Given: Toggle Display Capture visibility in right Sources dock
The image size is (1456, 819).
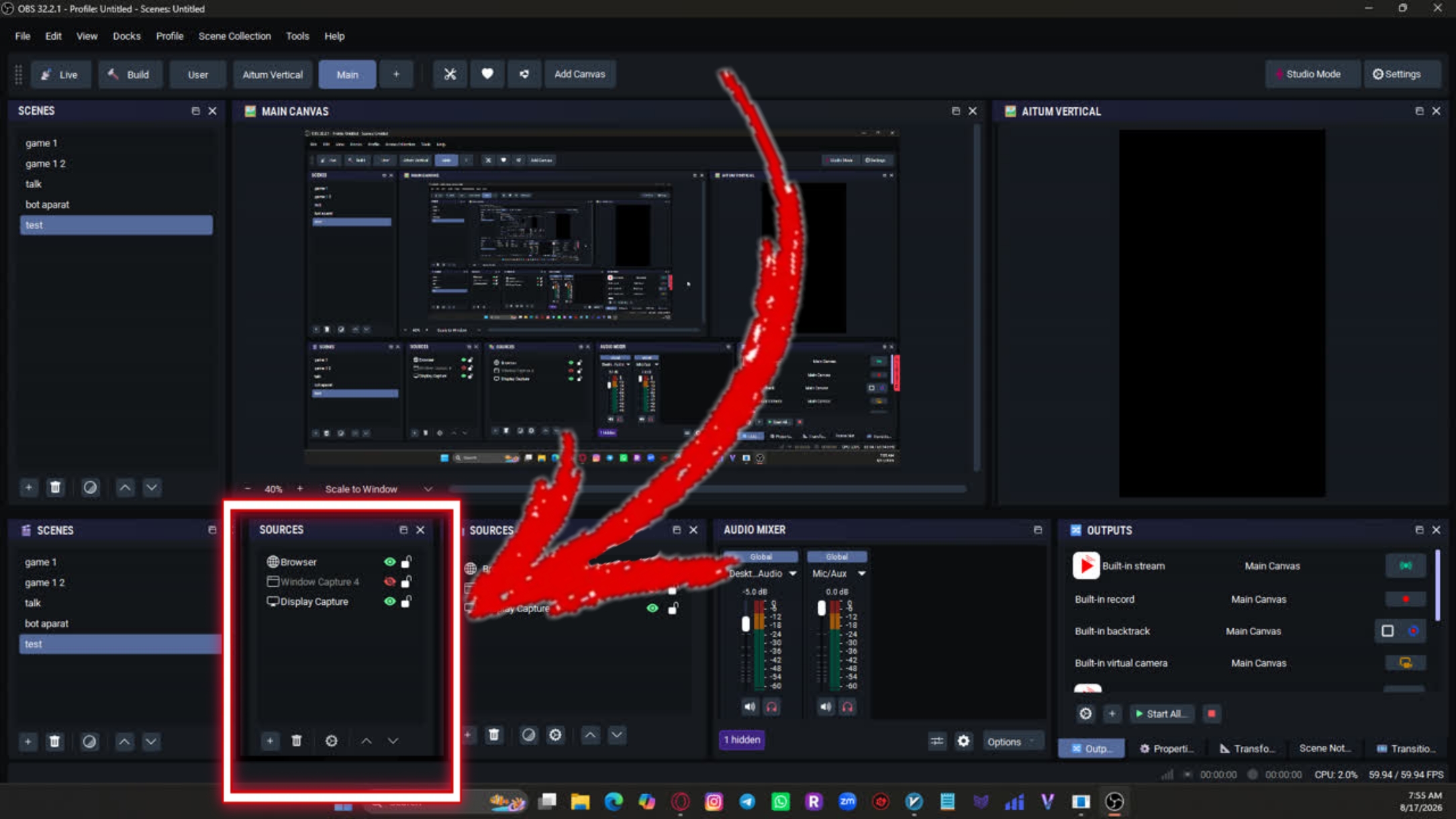Looking at the screenshot, I should click(652, 608).
